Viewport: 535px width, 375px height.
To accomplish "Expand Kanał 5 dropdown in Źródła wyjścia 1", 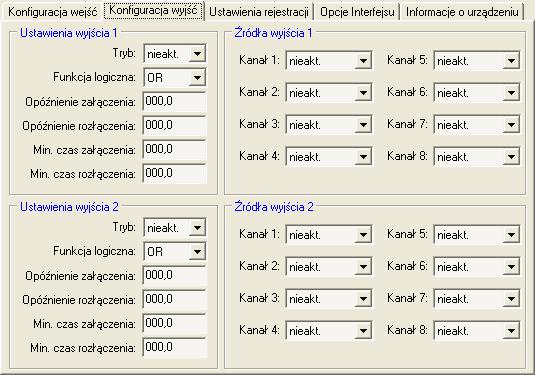I will [x=477, y=61].
